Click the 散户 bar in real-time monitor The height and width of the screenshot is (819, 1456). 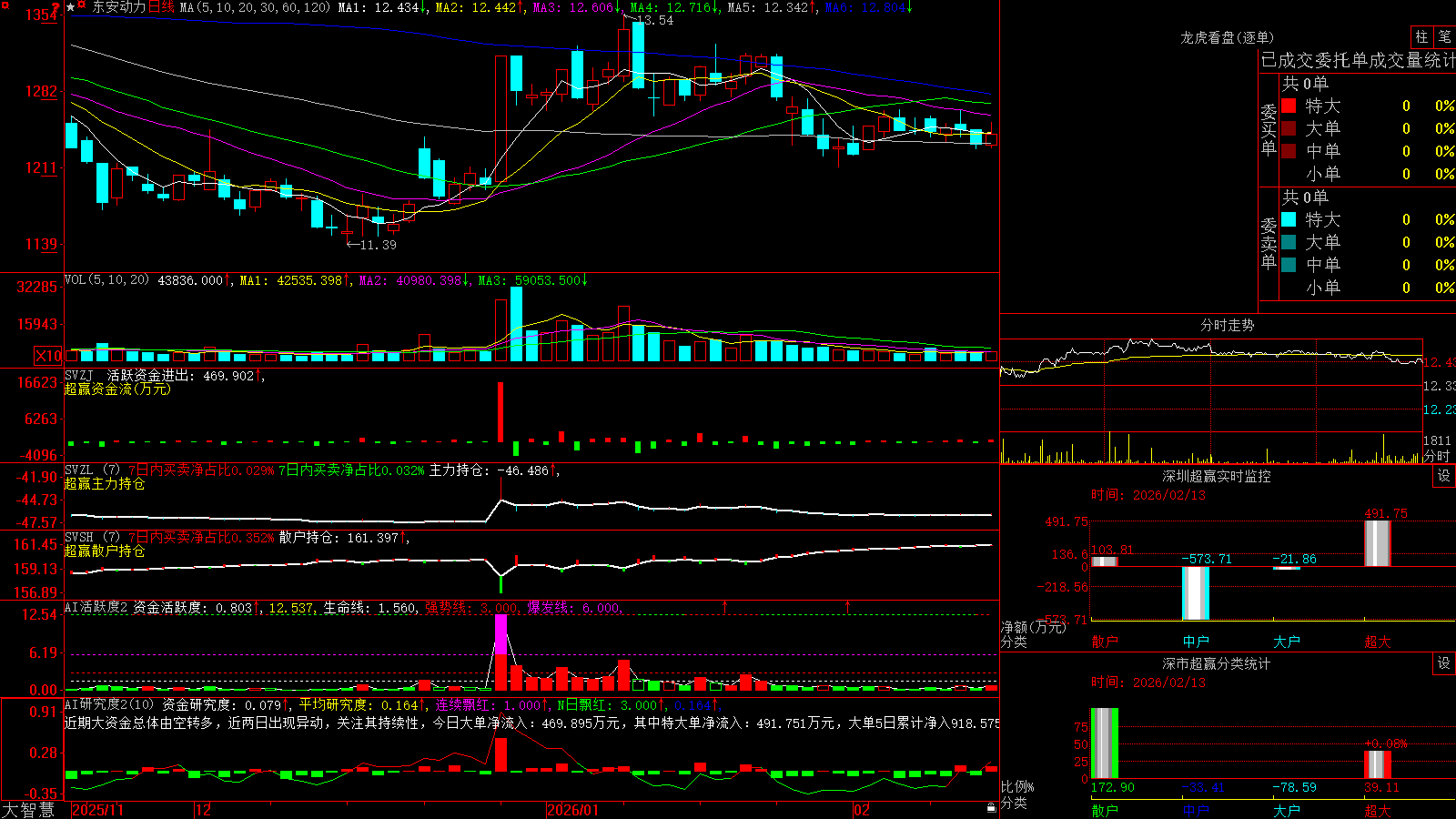point(1105,561)
